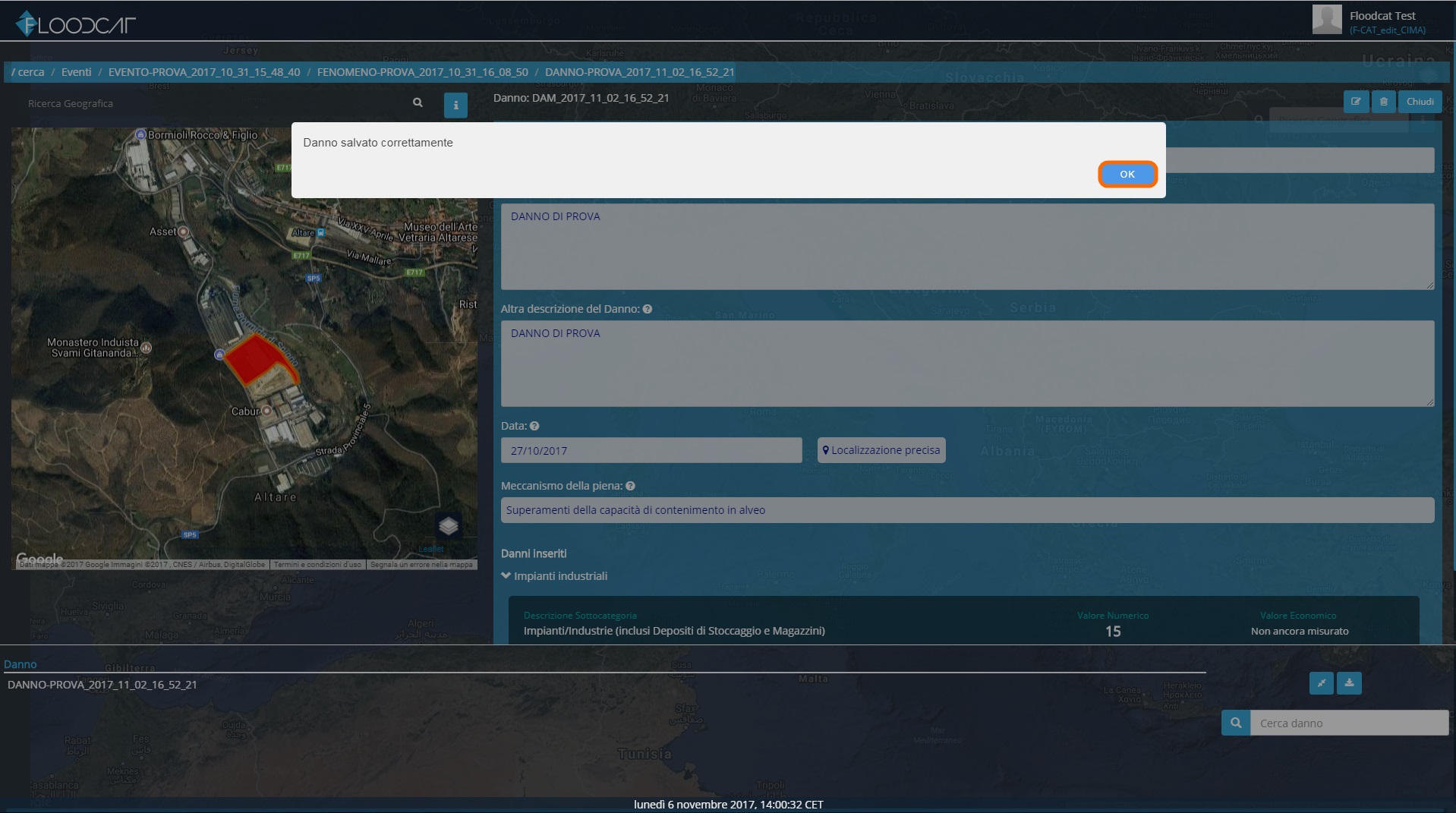The height and width of the screenshot is (813, 1456).
Task: Open 'Eventi' breadcrumb item
Action: (76, 72)
